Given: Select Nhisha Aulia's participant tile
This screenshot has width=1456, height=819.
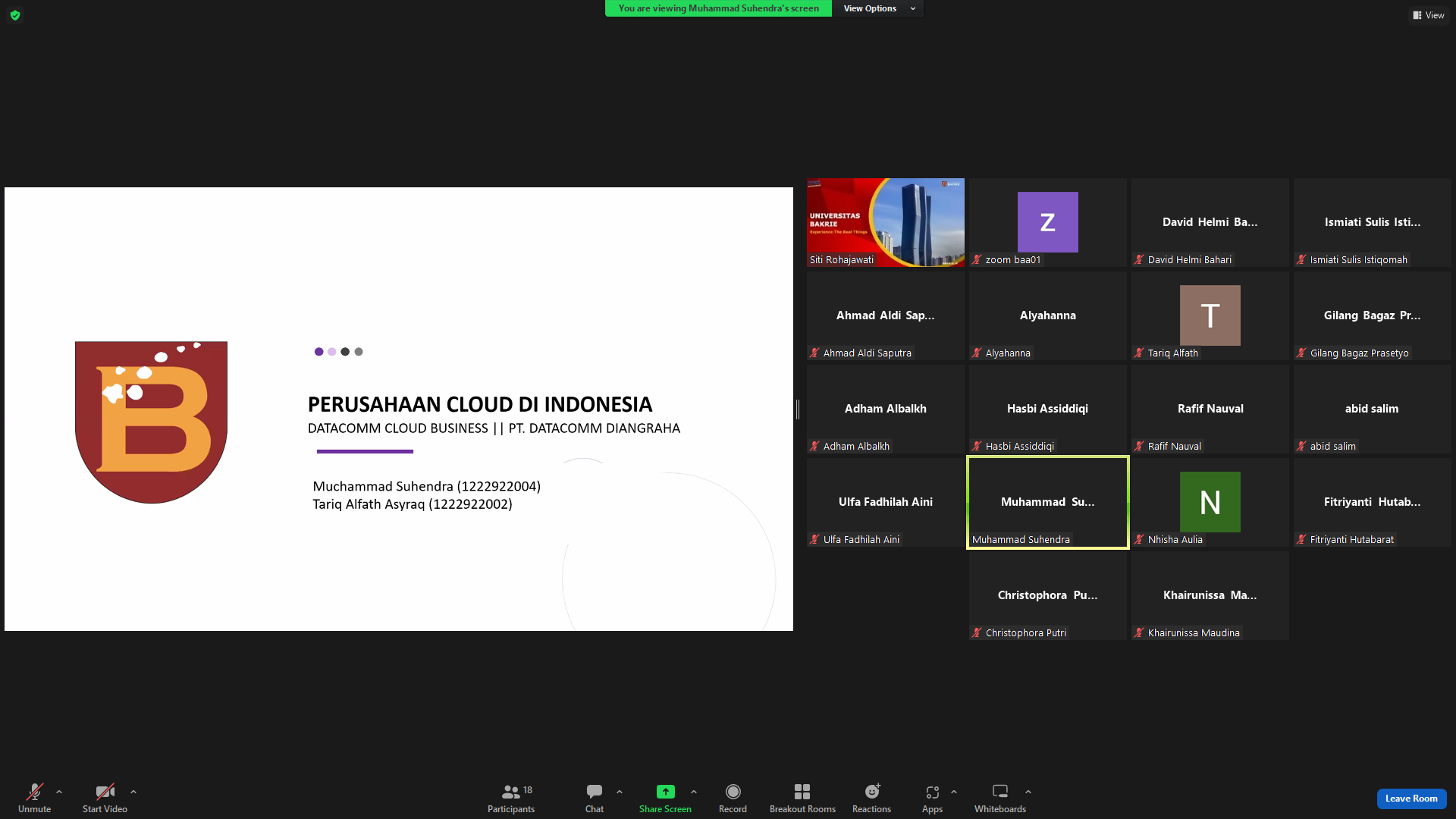Looking at the screenshot, I should [1210, 502].
